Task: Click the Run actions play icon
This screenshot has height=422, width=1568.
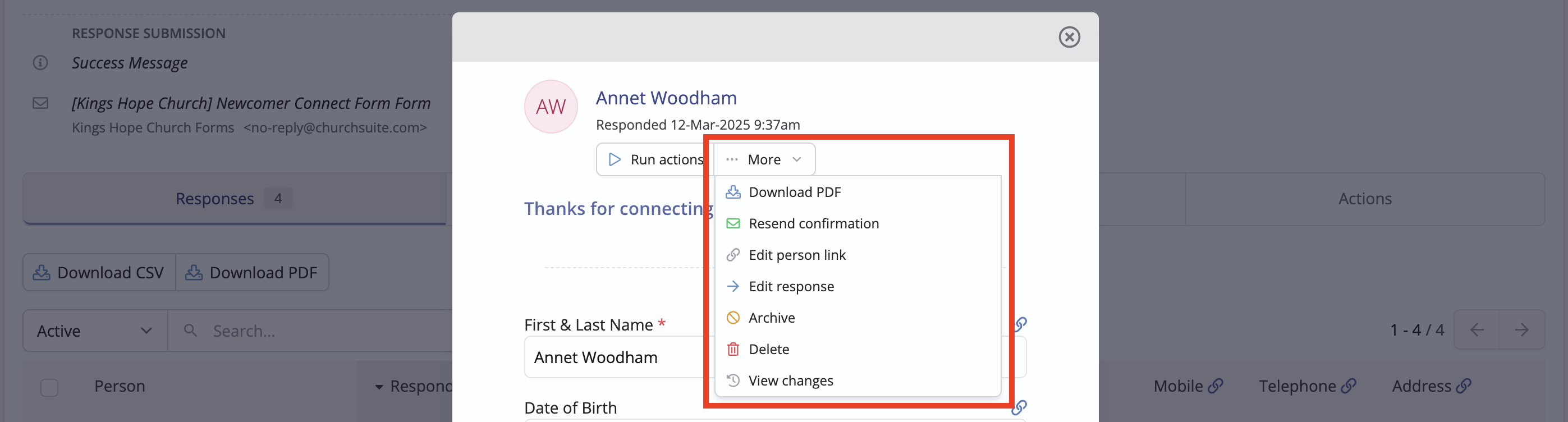Action: tap(615, 159)
